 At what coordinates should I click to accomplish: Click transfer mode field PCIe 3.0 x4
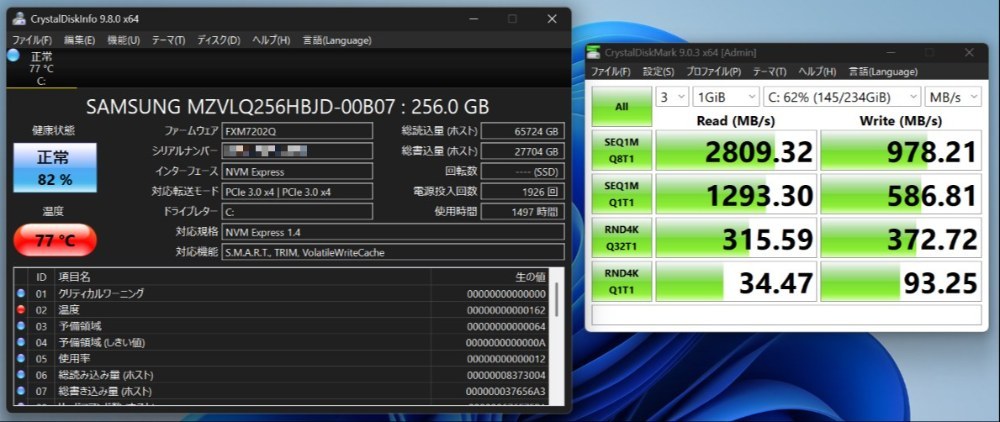click(297, 191)
